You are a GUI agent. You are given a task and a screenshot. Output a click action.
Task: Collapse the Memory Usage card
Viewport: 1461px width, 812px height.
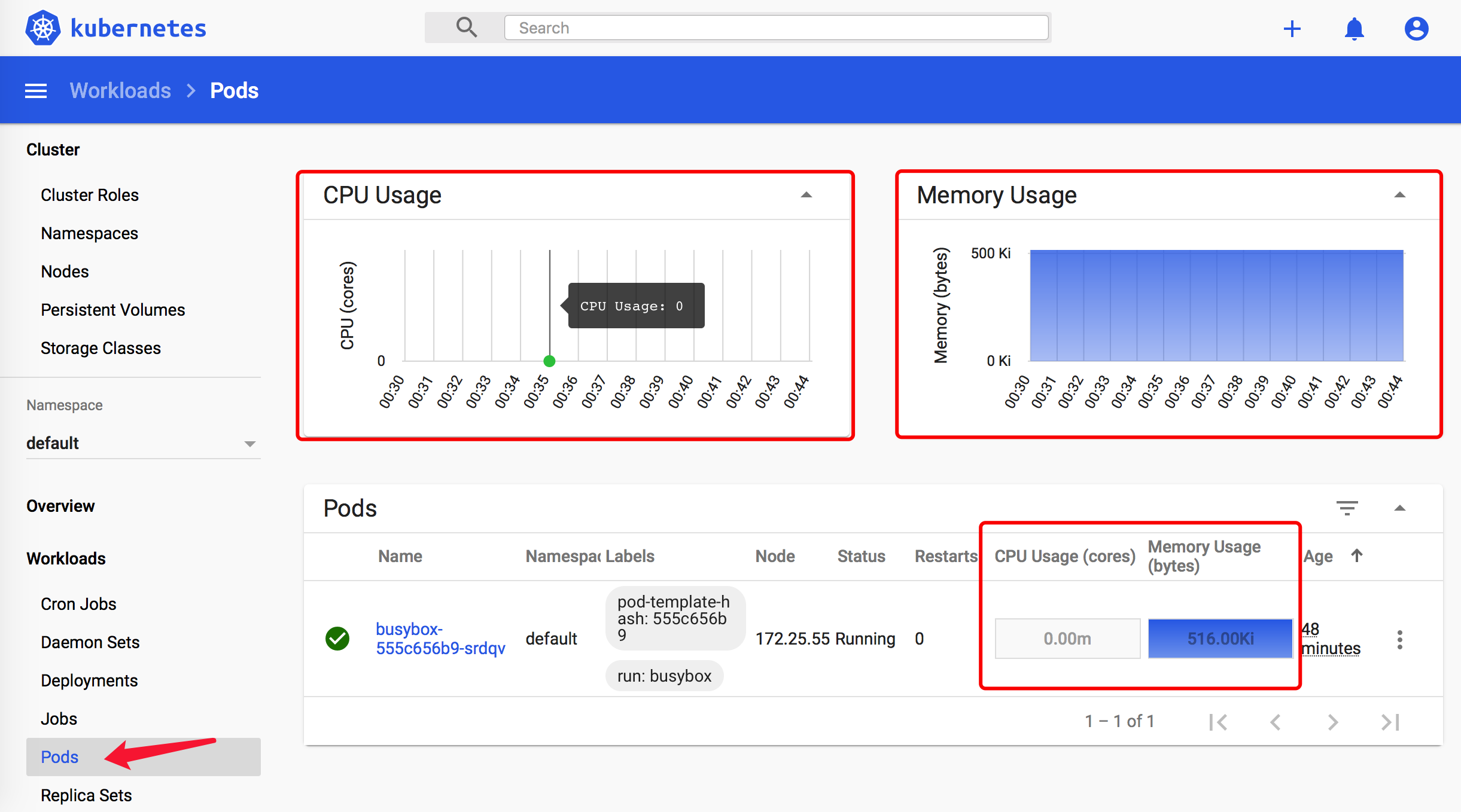coord(1399,195)
